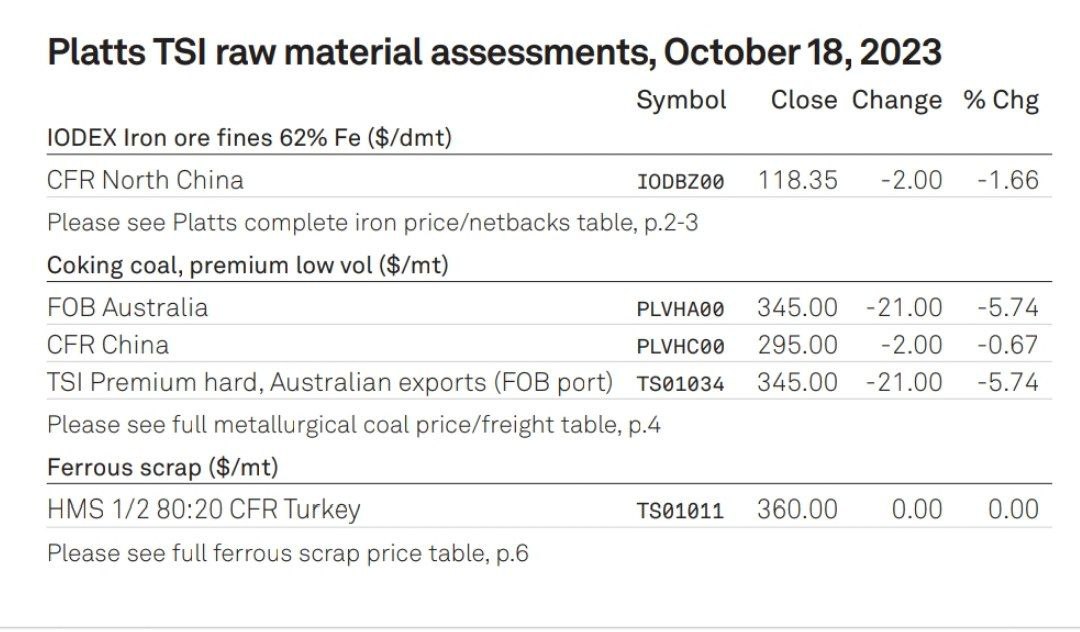The width and height of the screenshot is (1080, 632).
Task: Select the Close column header
Action: (x=804, y=101)
